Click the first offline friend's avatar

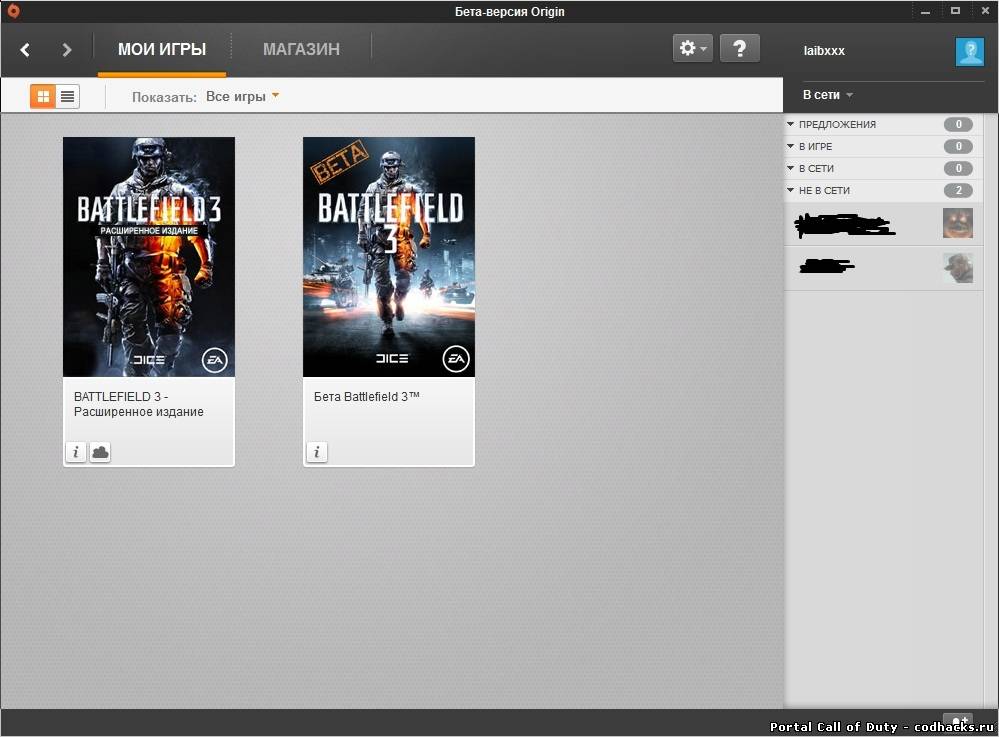pos(958,223)
